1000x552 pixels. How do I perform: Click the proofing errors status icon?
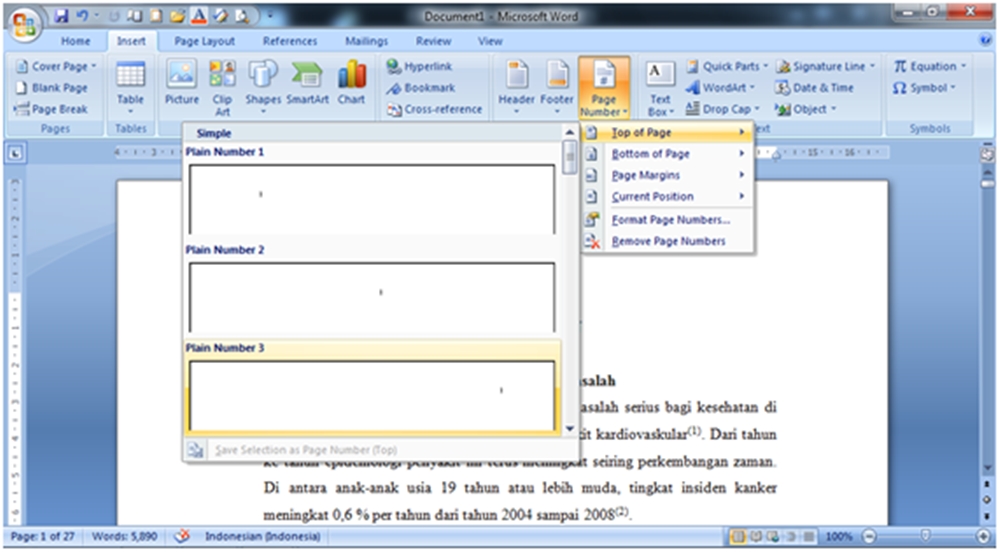182,537
